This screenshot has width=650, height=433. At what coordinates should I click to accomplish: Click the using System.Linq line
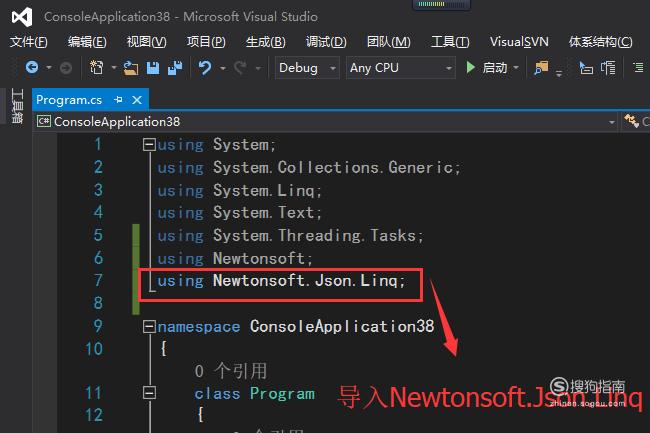tap(239, 191)
